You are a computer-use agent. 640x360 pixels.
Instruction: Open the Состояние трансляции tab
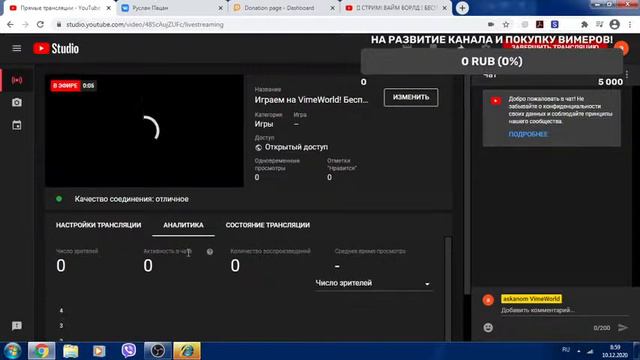[x=268, y=225]
